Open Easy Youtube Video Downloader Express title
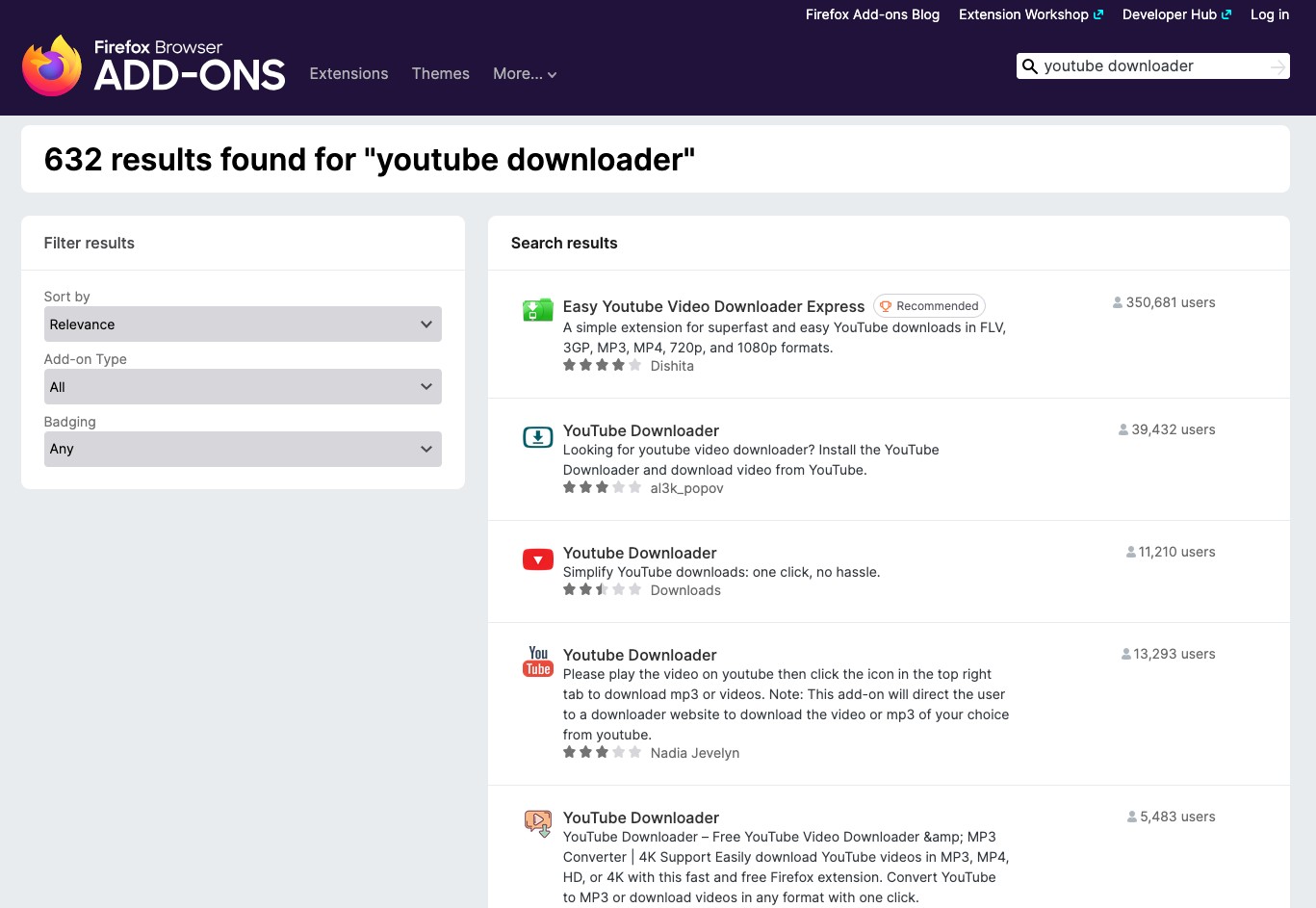The image size is (1316, 908). 713,306
